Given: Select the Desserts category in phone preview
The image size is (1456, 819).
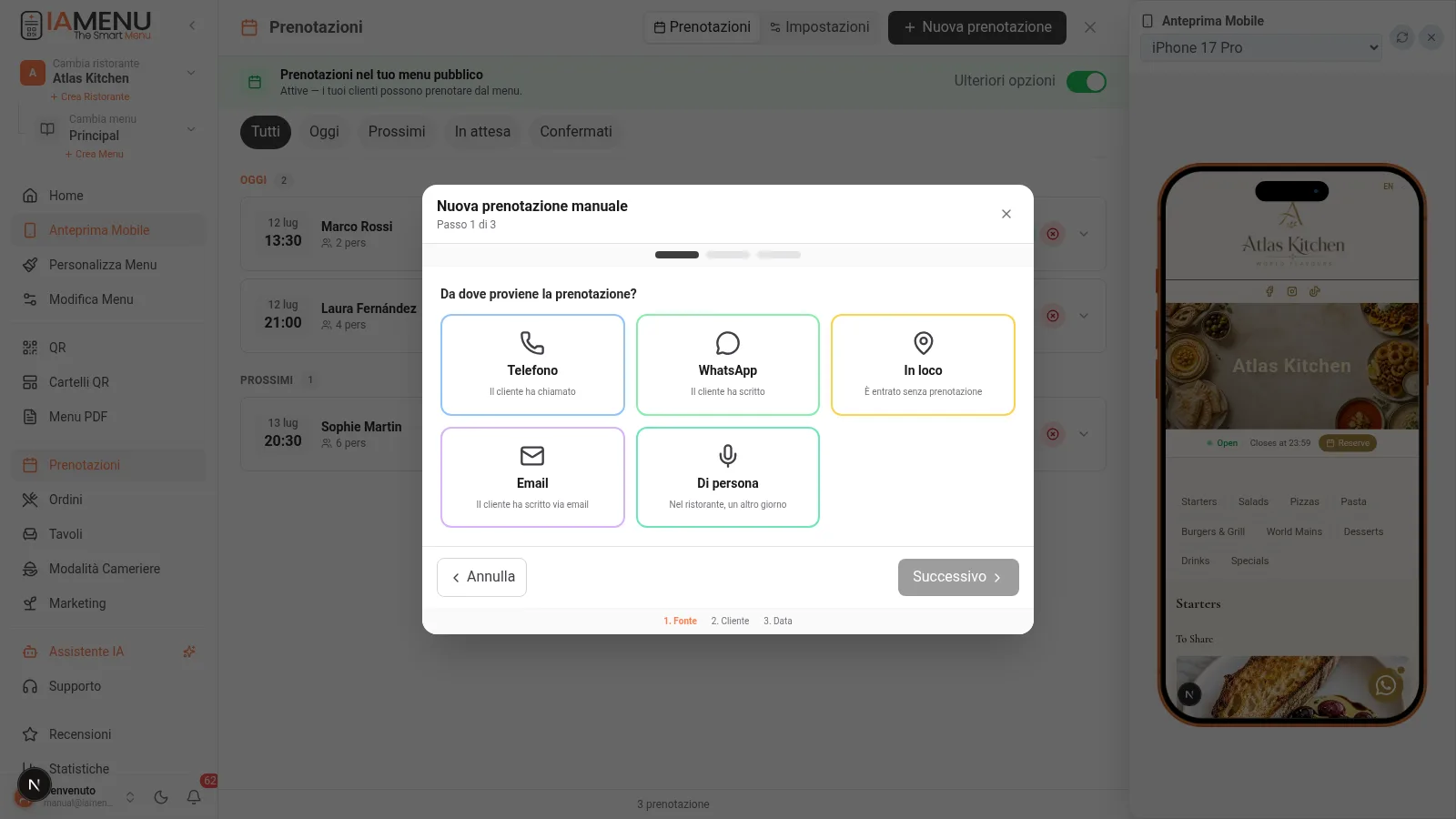Looking at the screenshot, I should point(1363,531).
